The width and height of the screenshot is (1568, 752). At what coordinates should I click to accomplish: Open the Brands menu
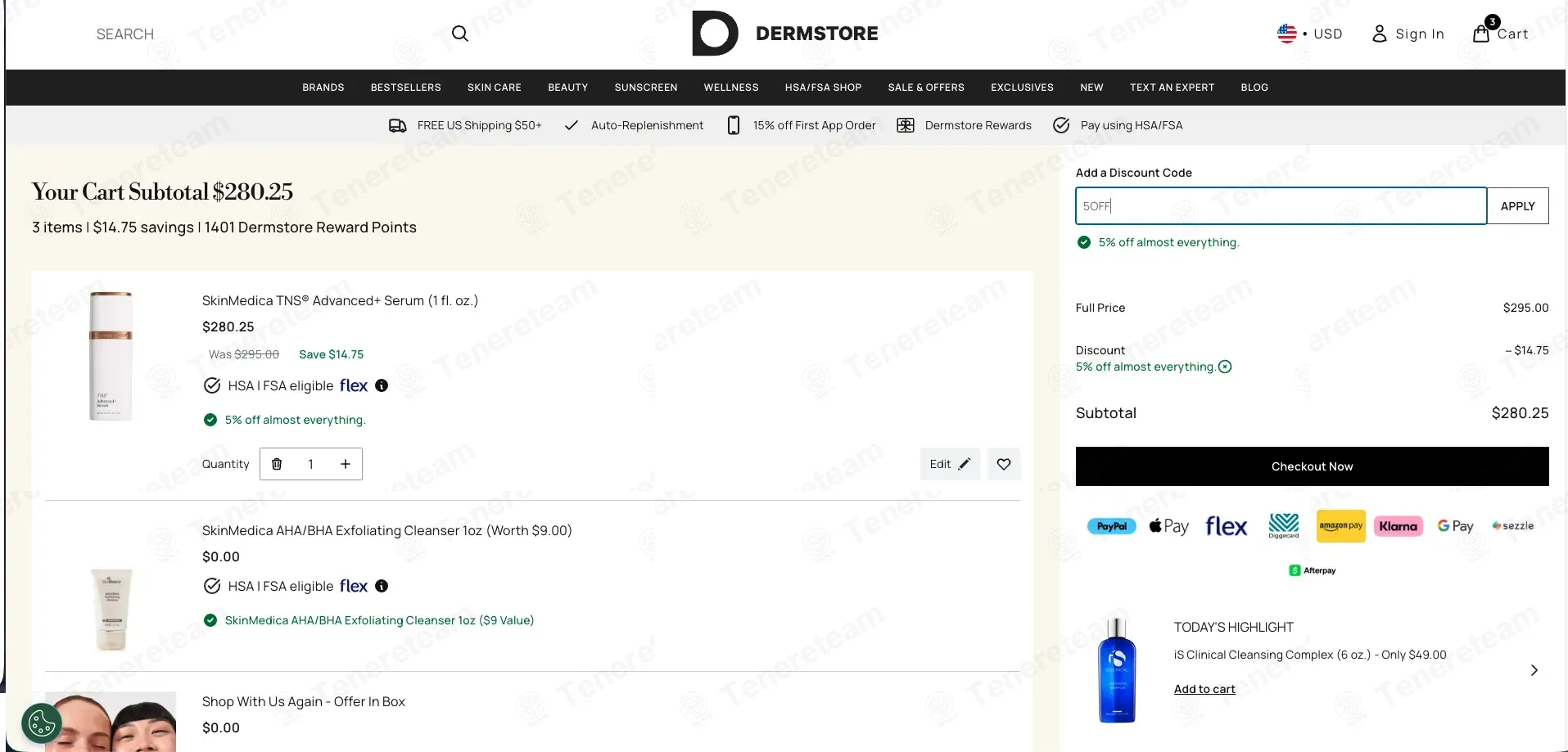[323, 88]
